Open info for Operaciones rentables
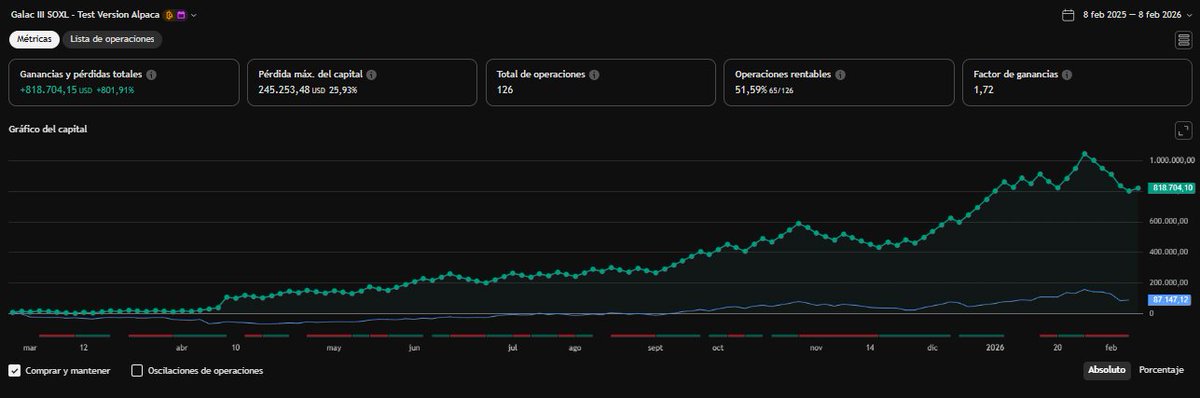Image resolution: width=1200 pixels, height=398 pixels. (840, 75)
